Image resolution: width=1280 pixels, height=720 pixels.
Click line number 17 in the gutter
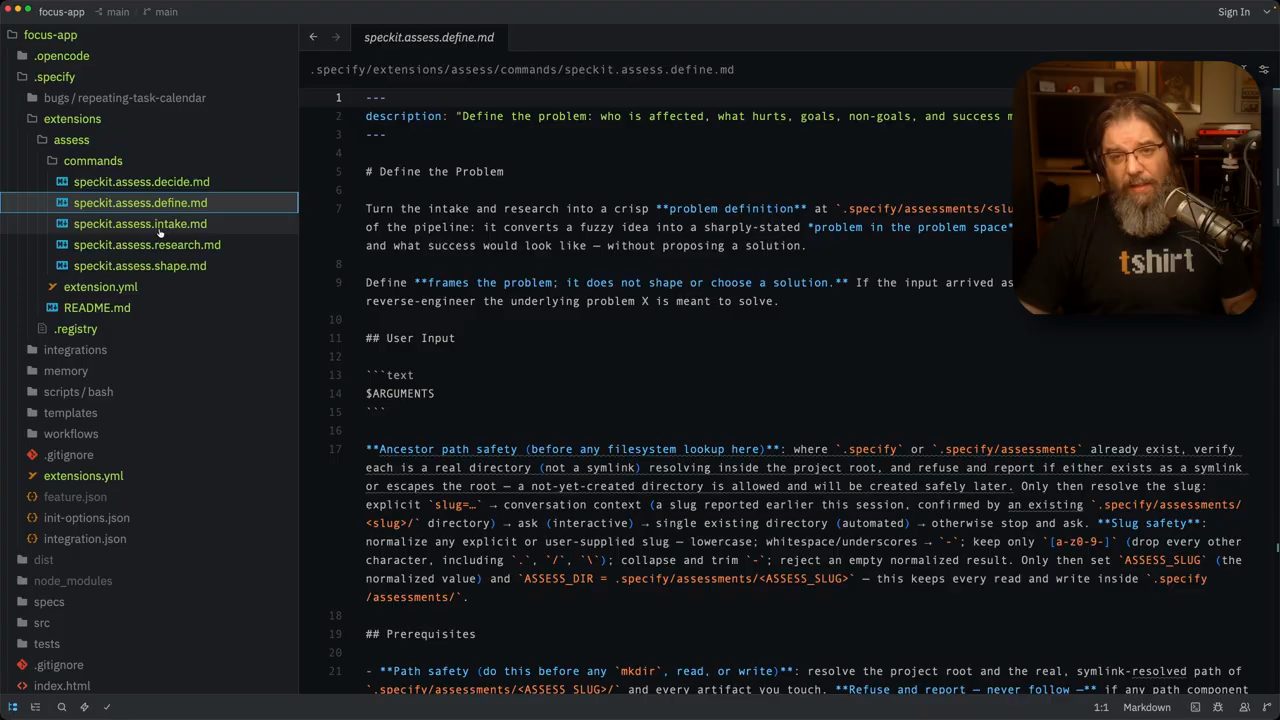(336, 449)
